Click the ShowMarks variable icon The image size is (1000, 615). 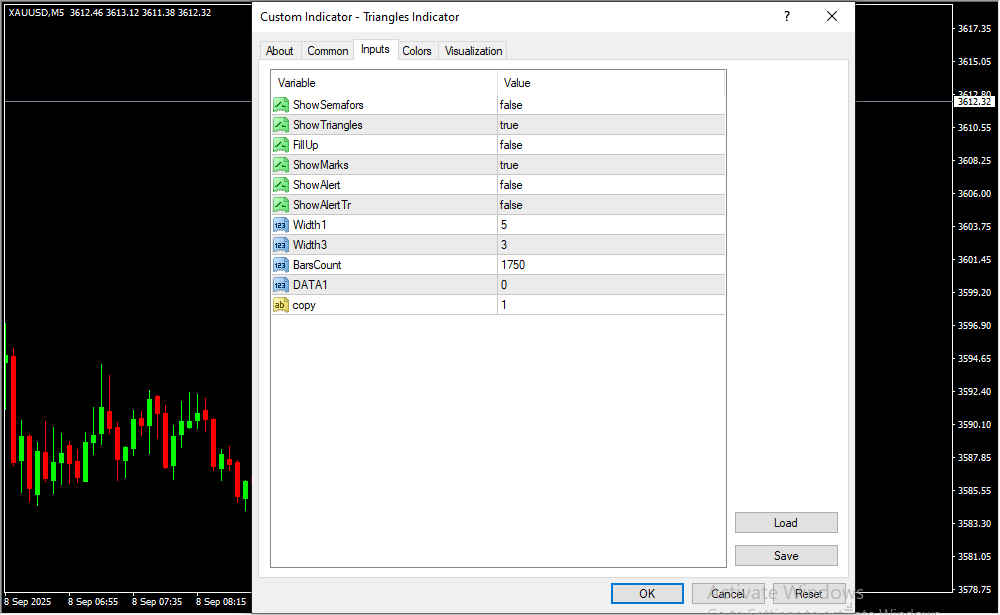click(x=281, y=165)
